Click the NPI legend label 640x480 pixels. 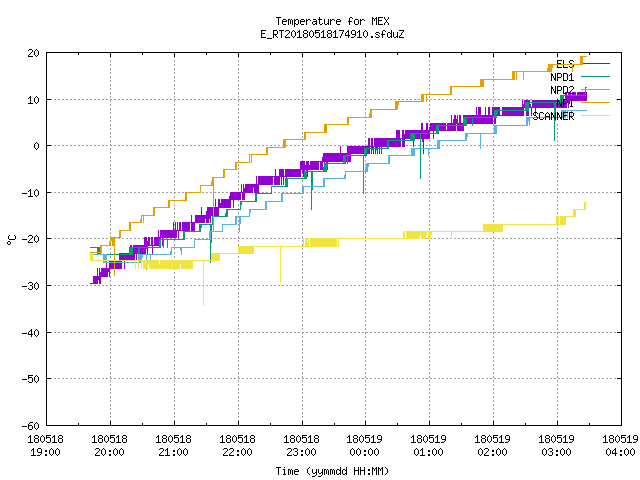click(565, 103)
